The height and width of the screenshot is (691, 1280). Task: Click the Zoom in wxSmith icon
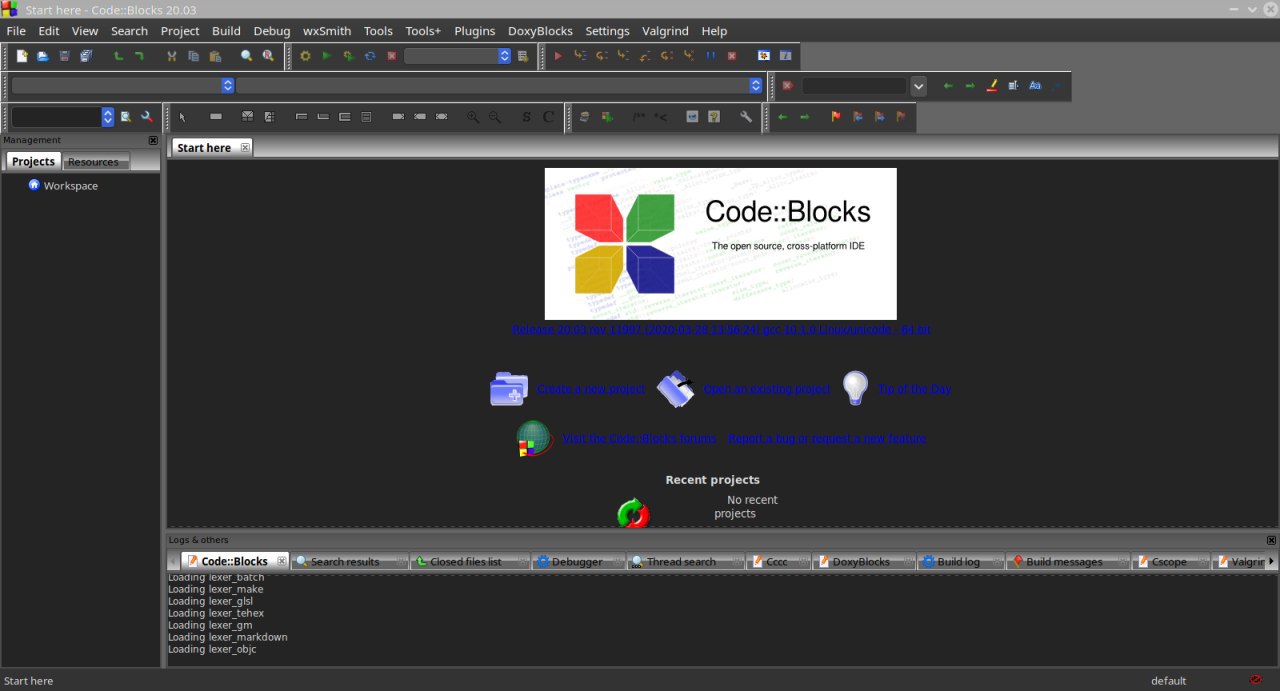click(473, 117)
